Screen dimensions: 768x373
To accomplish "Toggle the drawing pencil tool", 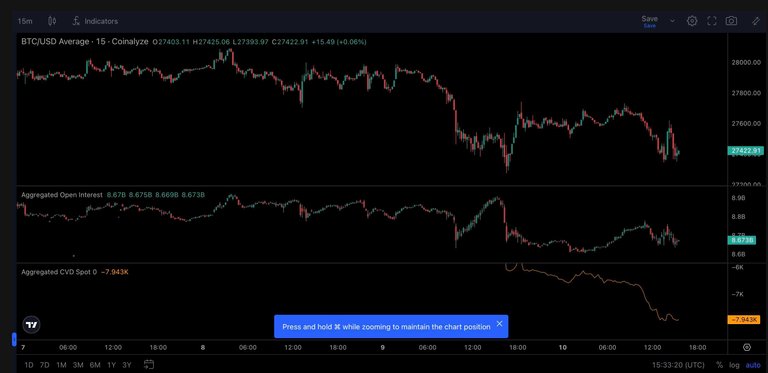I will click(756, 21).
